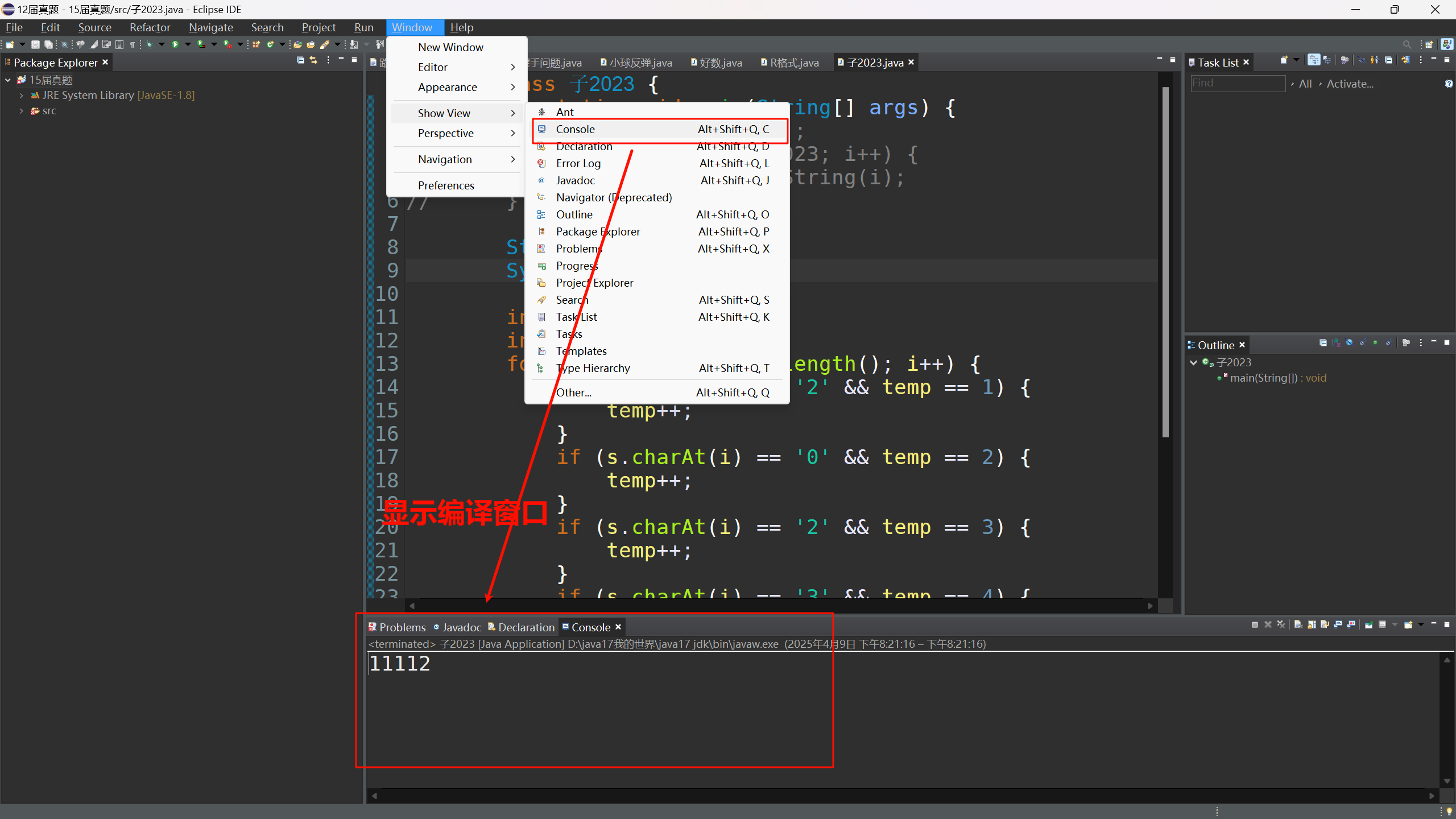Image resolution: width=1456 pixels, height=819 pixels.
Task: Toggle Link with Editor in Package Explorer
Action: click(x=313, y=60)
